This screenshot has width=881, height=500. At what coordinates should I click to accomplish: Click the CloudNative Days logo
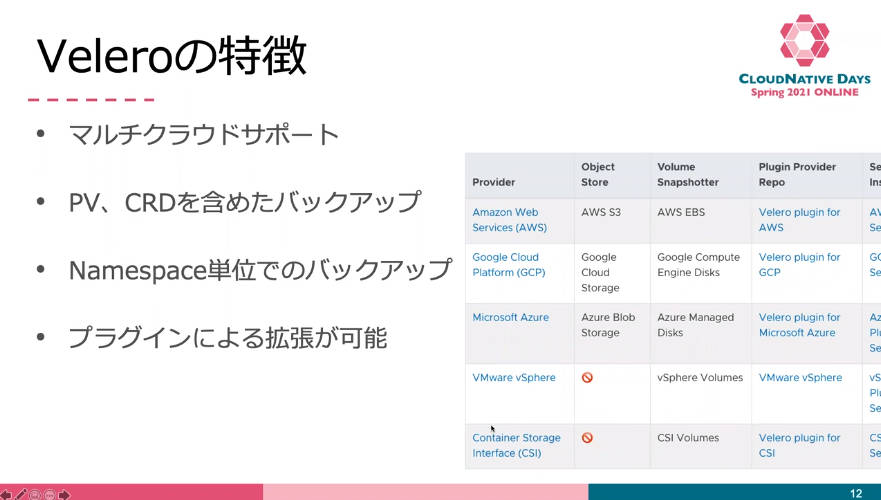tap(805, 56)
